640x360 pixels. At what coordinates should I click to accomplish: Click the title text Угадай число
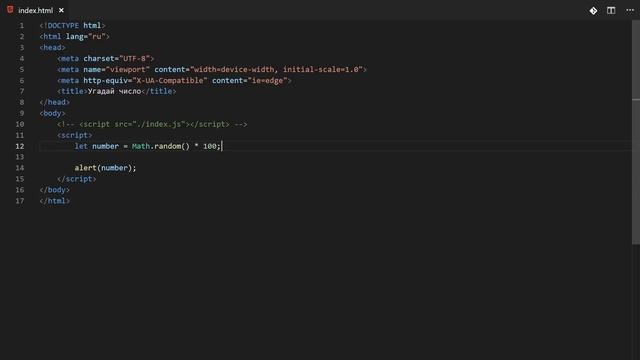114,91
